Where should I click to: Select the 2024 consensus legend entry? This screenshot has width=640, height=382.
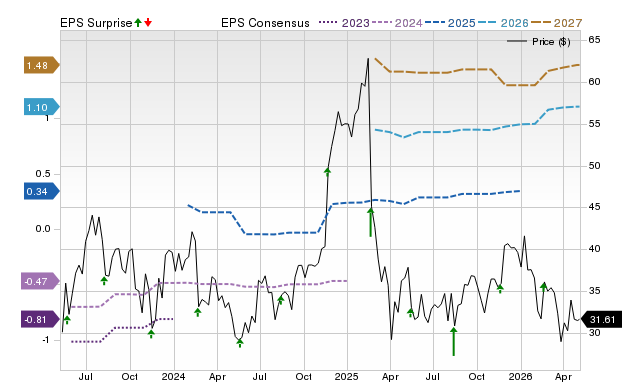click(x=397, y=23)
